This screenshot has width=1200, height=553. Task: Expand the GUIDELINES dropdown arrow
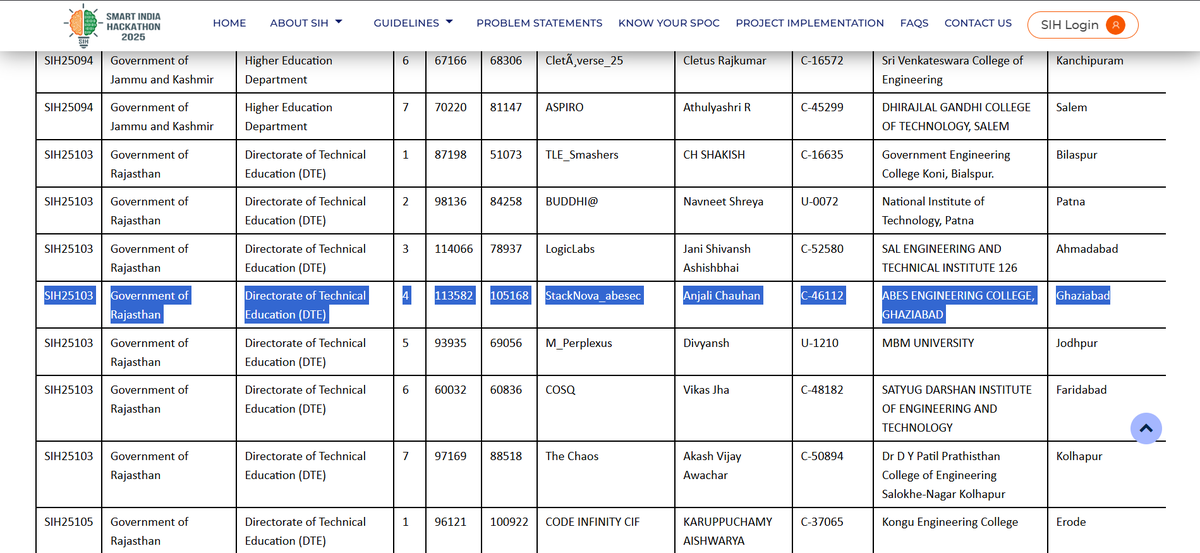click(x=449, y=22)
